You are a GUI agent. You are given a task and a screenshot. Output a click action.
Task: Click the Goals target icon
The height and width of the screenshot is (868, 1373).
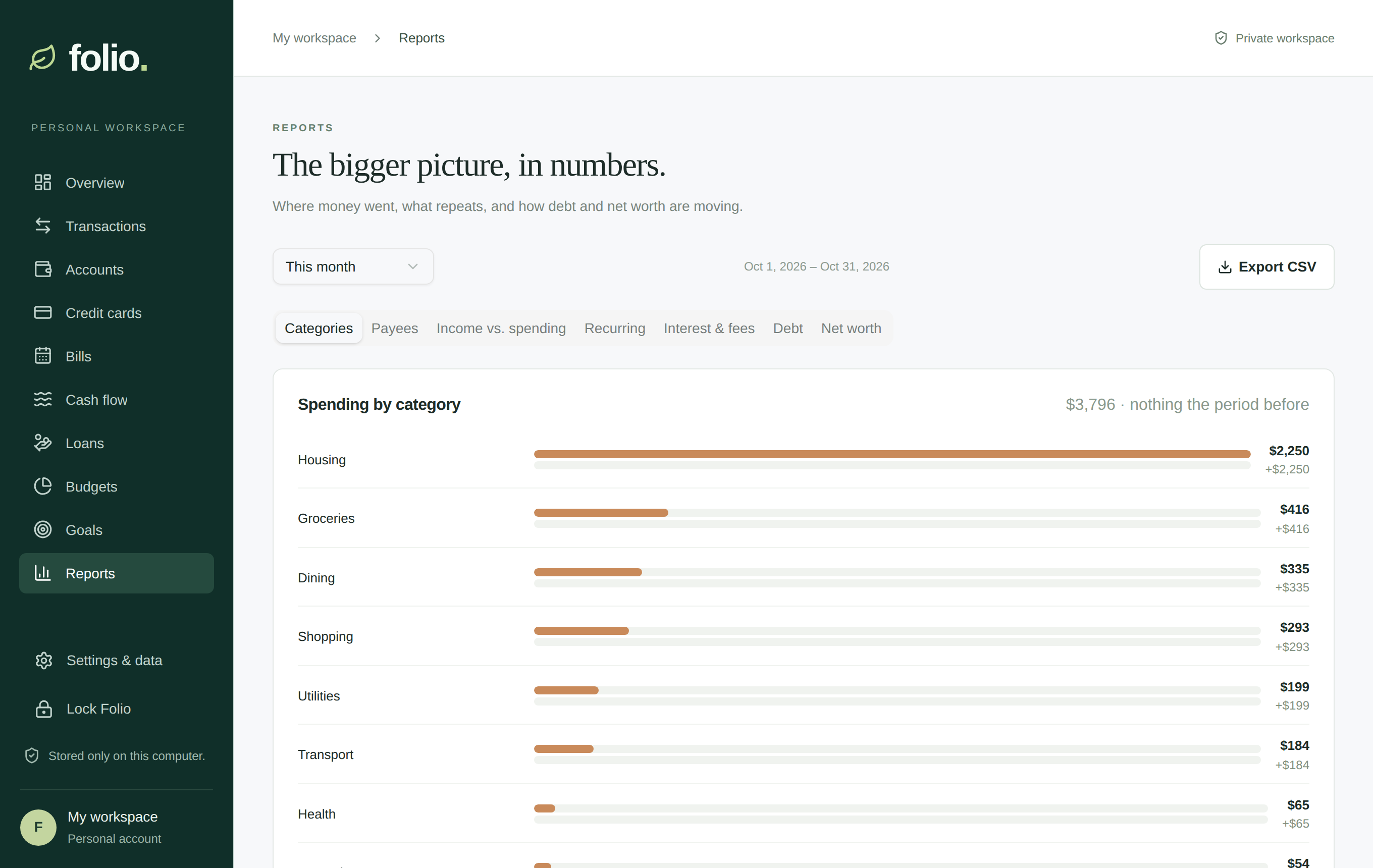click(x=43, y=529)
